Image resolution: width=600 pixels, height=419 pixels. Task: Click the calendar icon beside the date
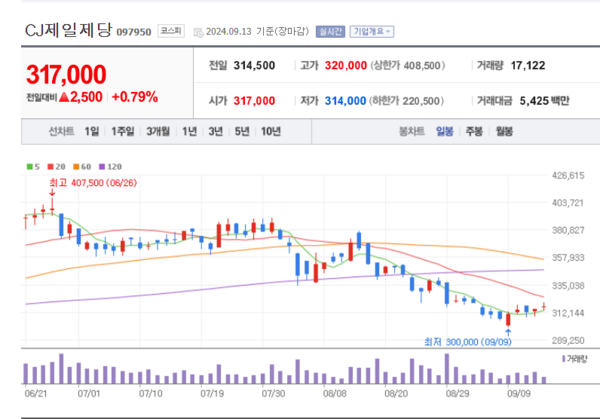click(x=196, y=32)
